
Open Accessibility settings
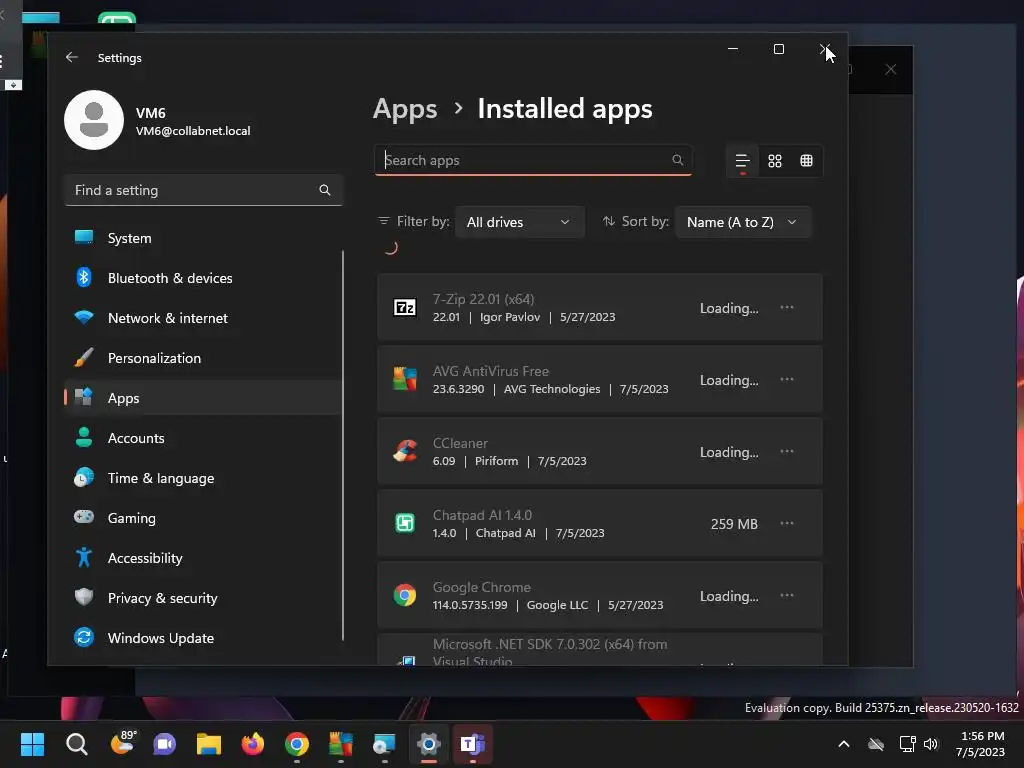click(x=203, y=558)
